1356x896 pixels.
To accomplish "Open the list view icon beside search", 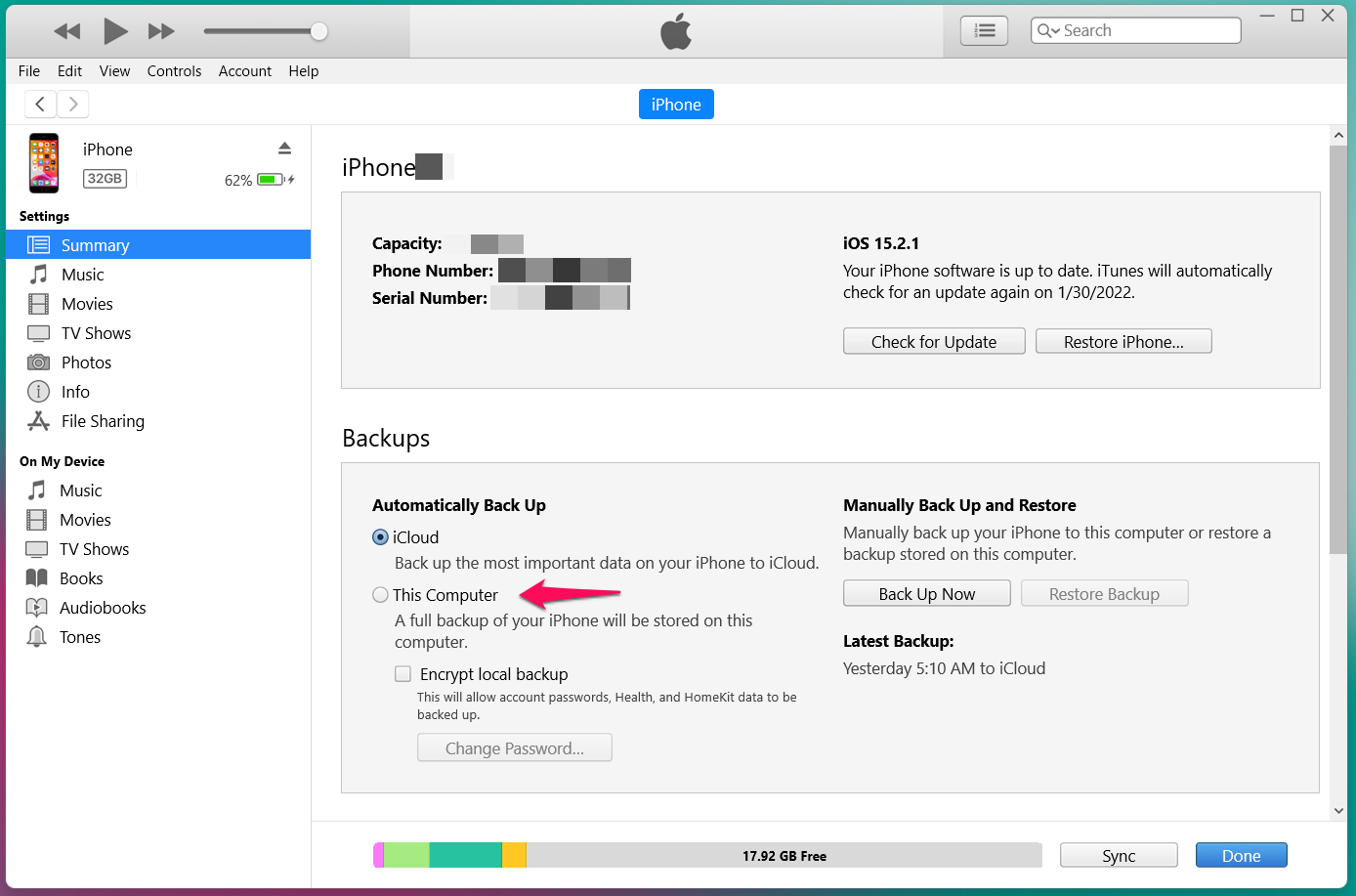I will click(x=984, y=31).
